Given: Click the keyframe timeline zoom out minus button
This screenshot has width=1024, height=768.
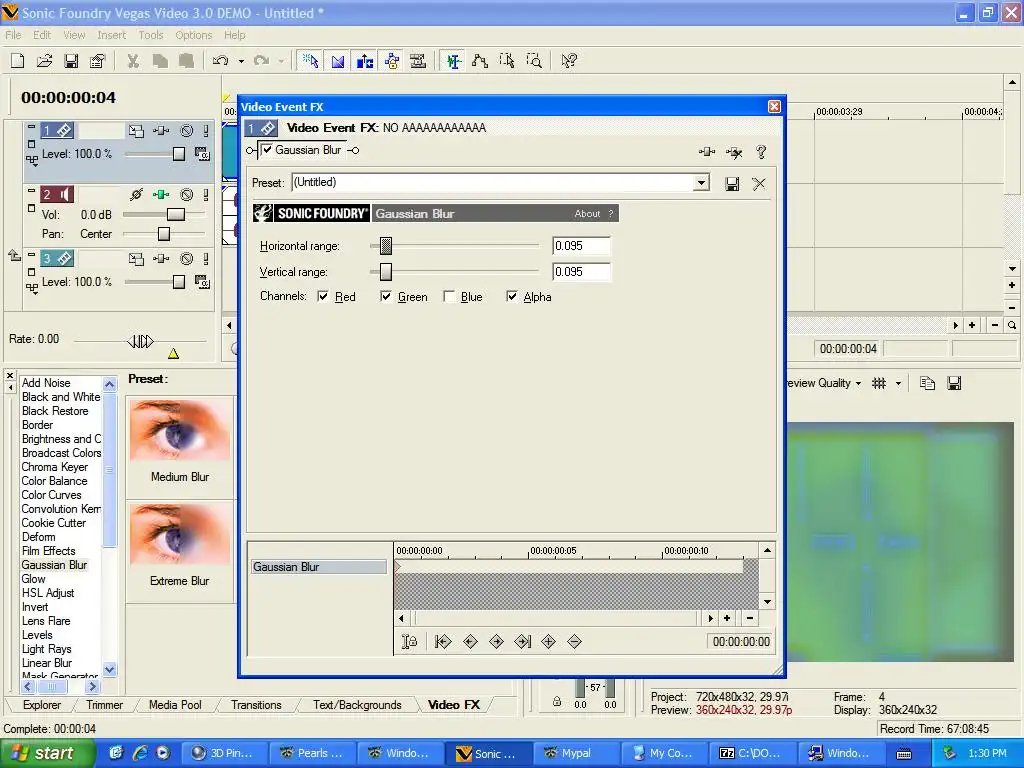Looking at the screenshot, I should (x=750, y=618).
